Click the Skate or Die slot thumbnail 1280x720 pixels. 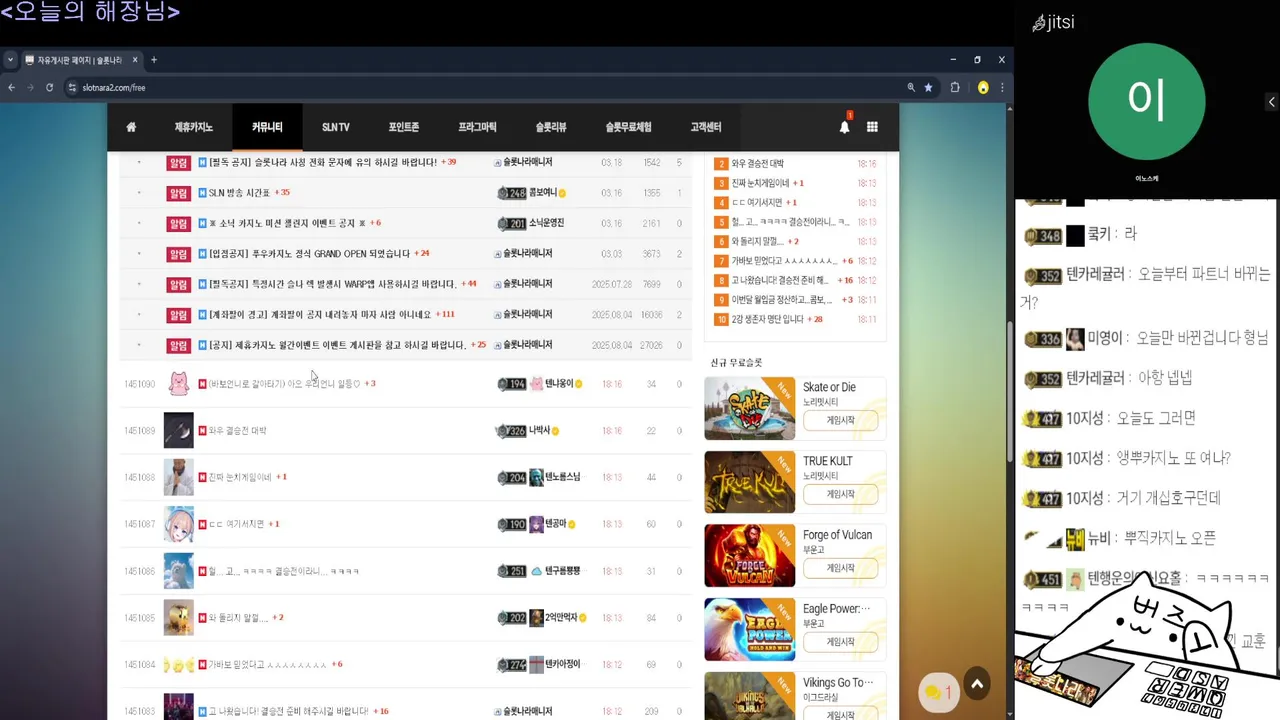click(x=750, y=408)
